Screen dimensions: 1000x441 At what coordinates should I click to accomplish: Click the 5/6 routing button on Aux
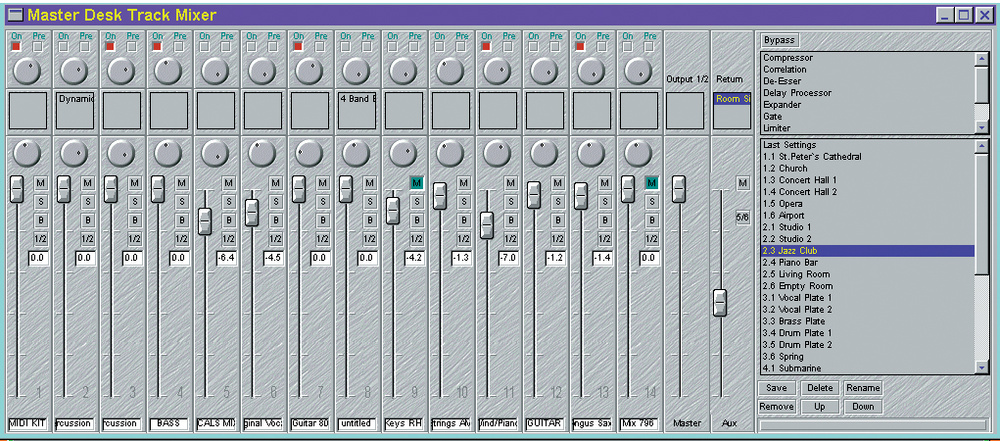pos(742,218)
